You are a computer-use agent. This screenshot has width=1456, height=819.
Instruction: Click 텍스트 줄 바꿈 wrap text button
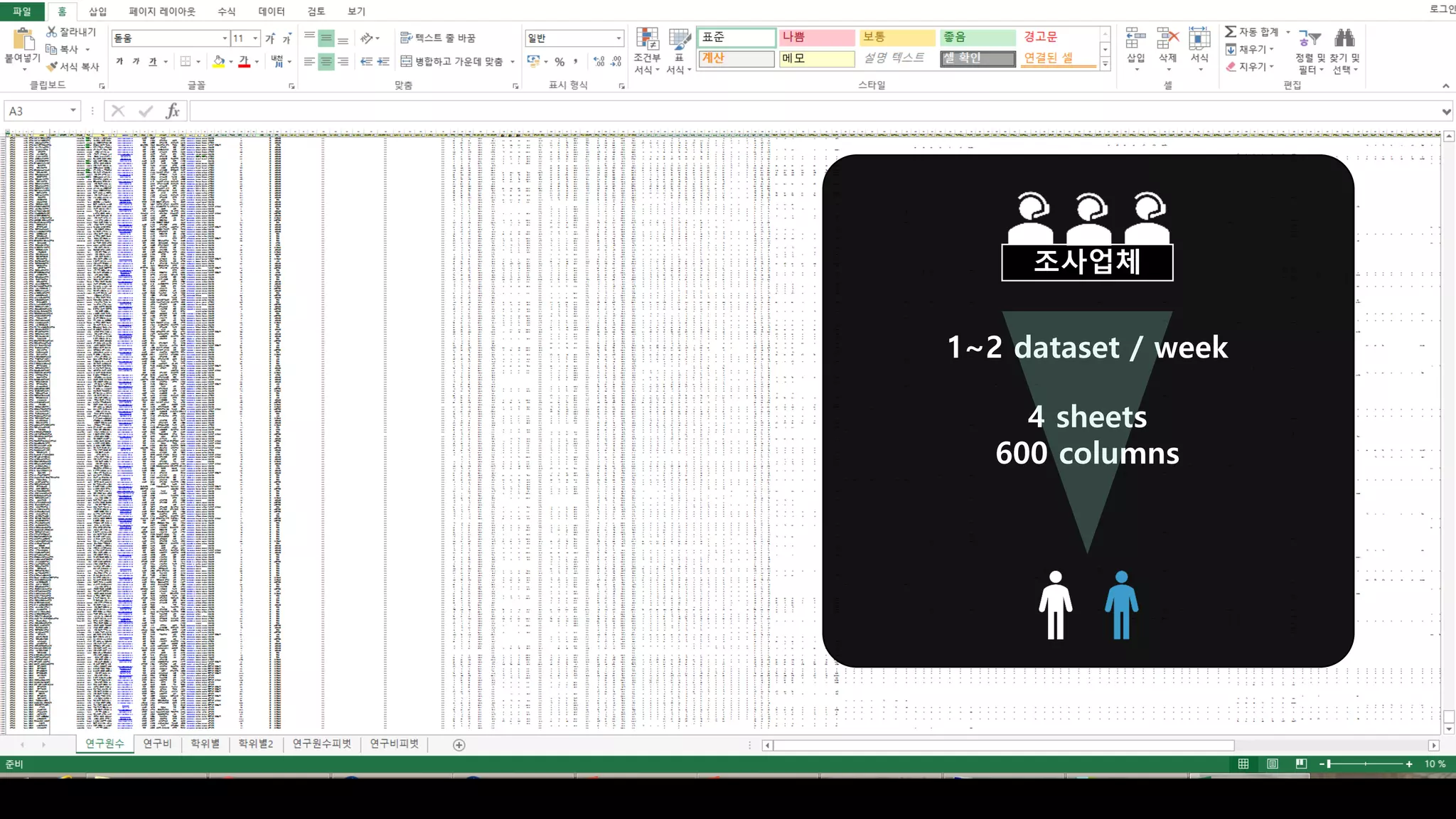point(438,38)
